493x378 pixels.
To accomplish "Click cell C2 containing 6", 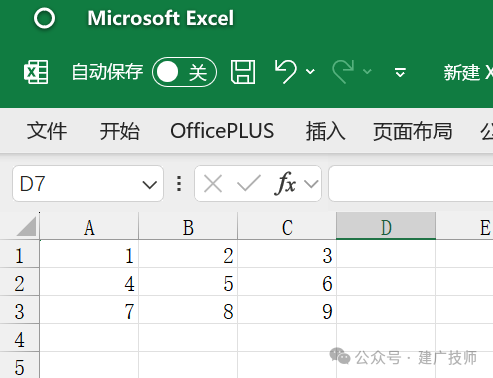I will [x=287, y=282].
